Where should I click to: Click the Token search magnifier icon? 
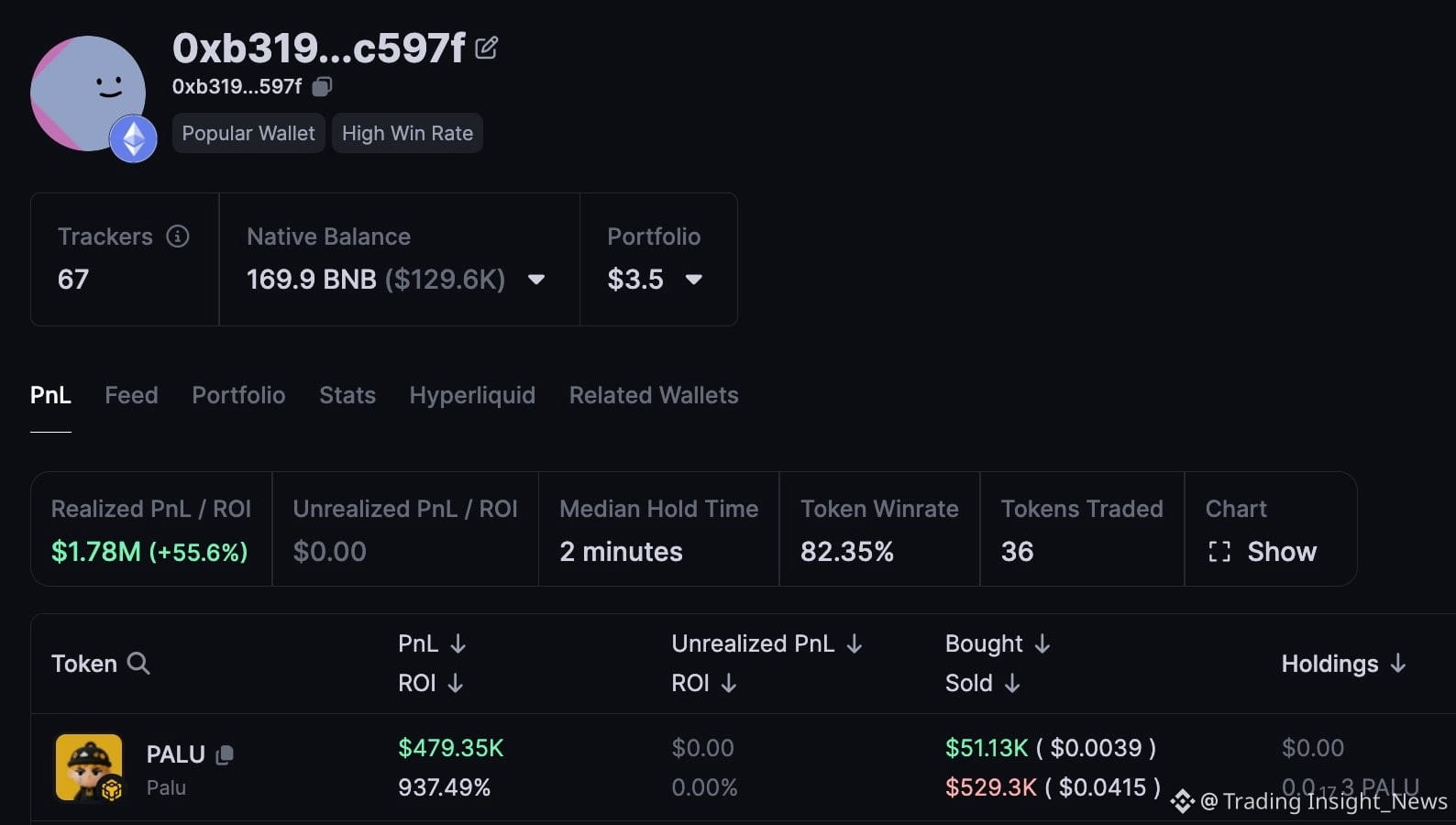pos(138,663)
